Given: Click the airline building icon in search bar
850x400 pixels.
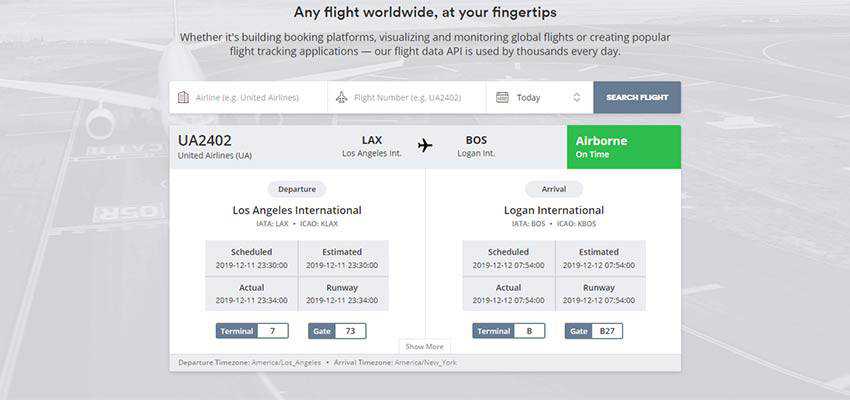Looking at the screenshot, I should pos(183,98).
